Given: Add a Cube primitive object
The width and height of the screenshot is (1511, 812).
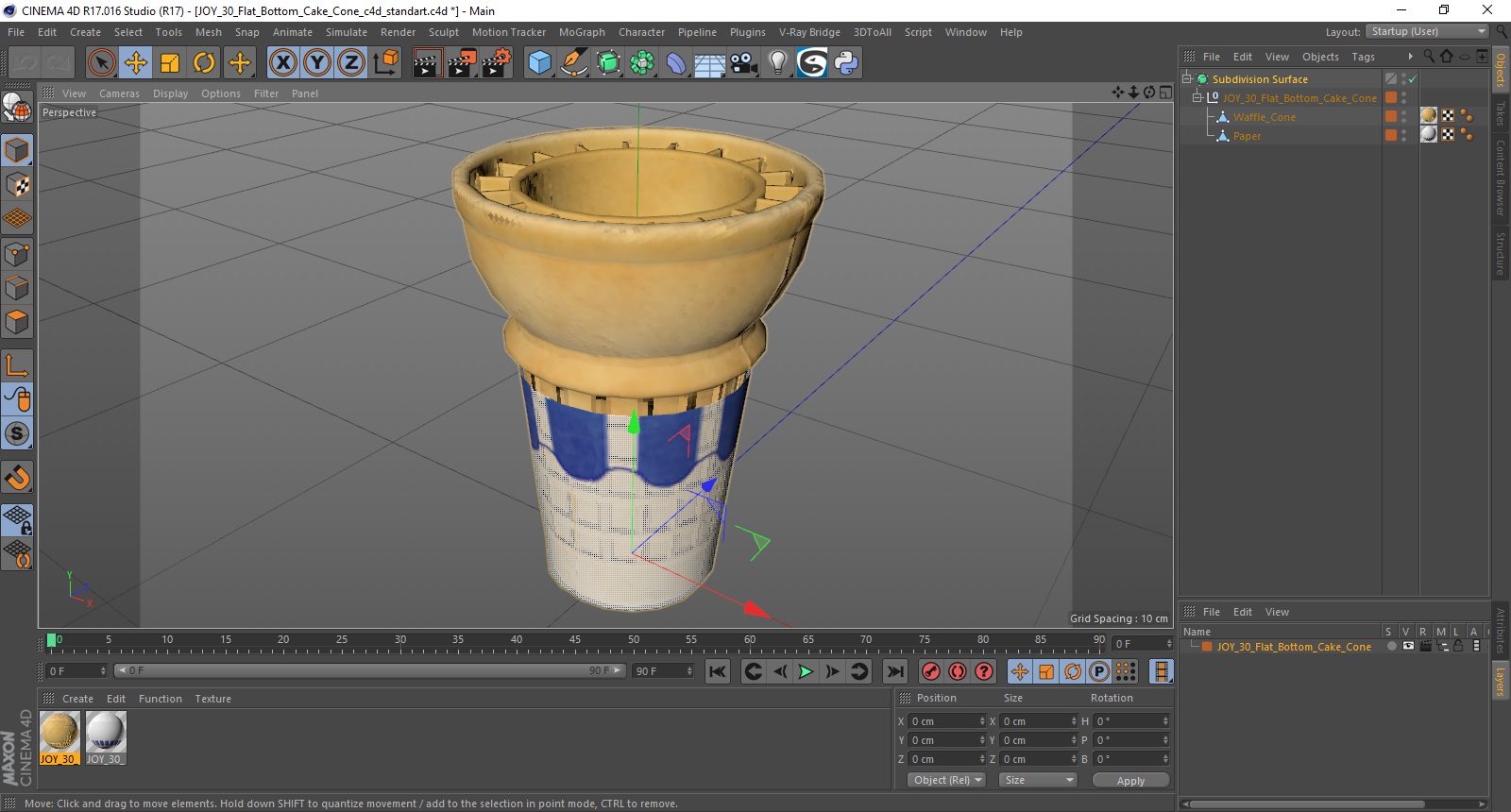Looking at the screenshot, I should pyautogui.click(x=539, y=63).
